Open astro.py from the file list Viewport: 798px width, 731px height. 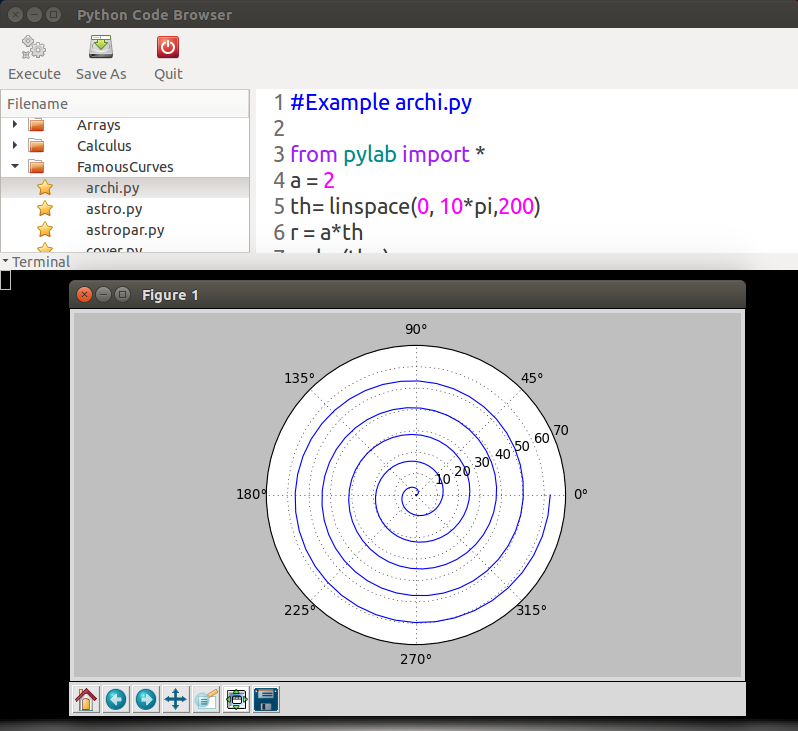(x=114, y=209)
